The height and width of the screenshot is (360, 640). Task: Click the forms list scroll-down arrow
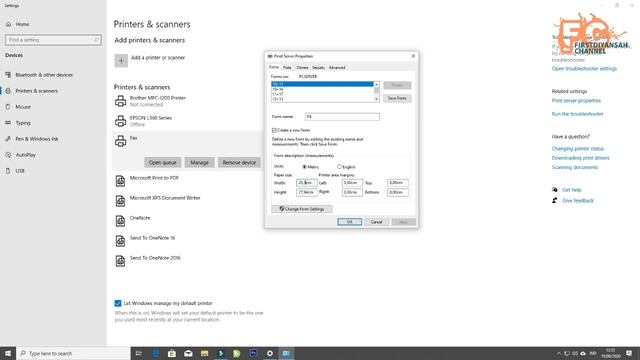point(376,99)
